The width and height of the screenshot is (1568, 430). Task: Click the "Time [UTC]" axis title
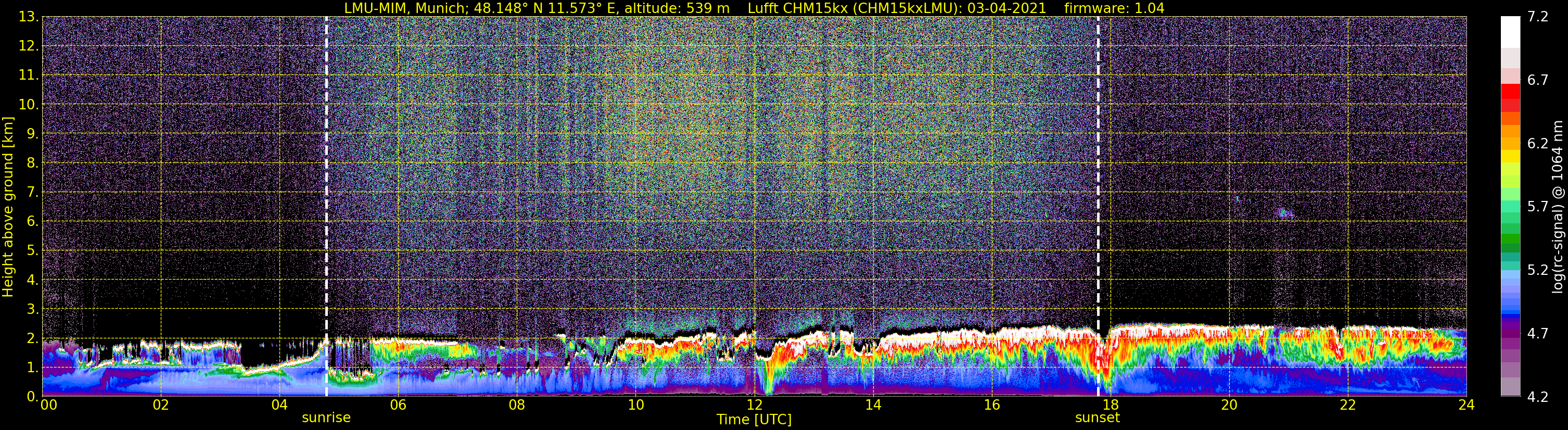754,420
